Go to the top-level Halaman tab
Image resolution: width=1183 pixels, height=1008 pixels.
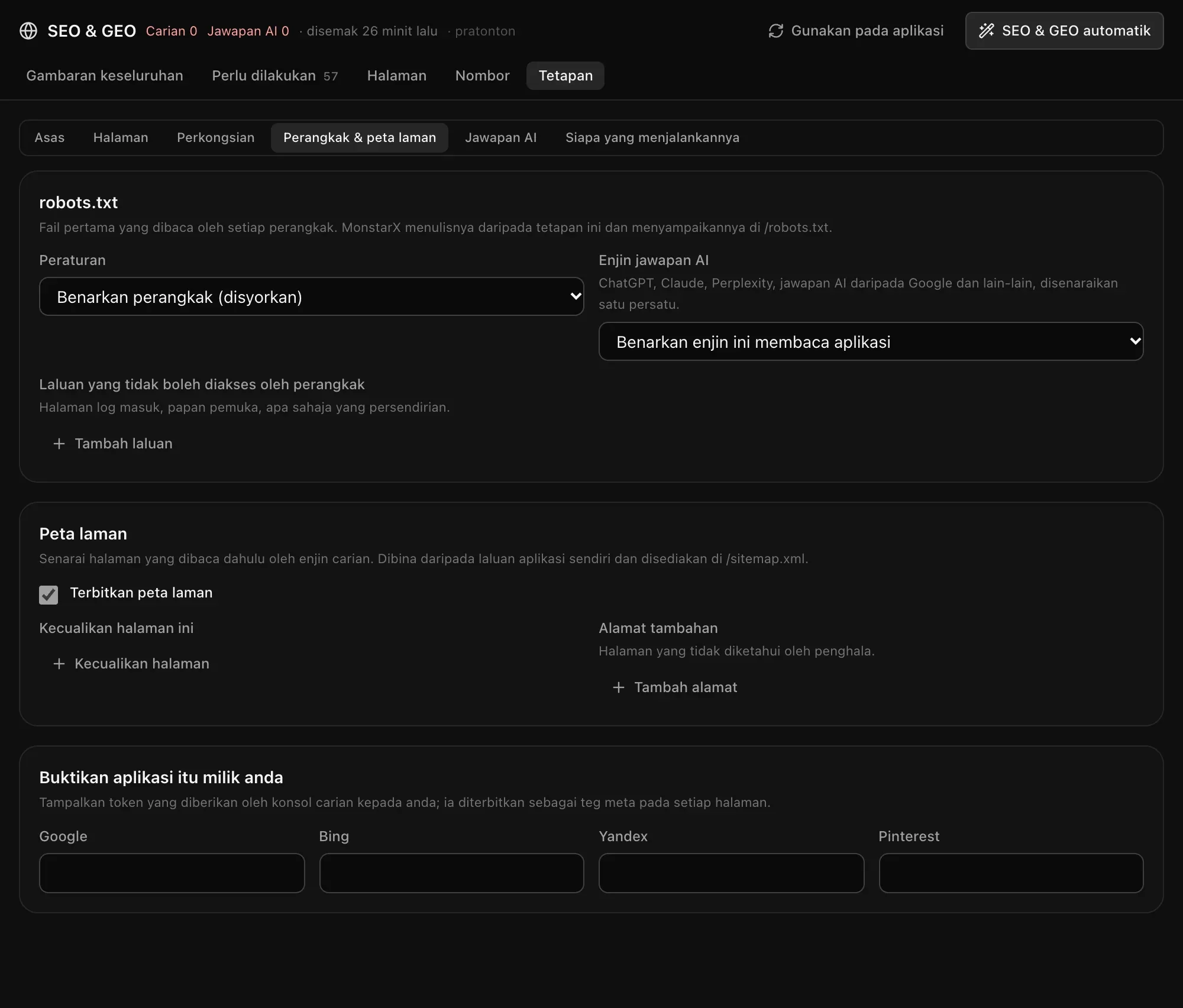(x=396, y=76)
